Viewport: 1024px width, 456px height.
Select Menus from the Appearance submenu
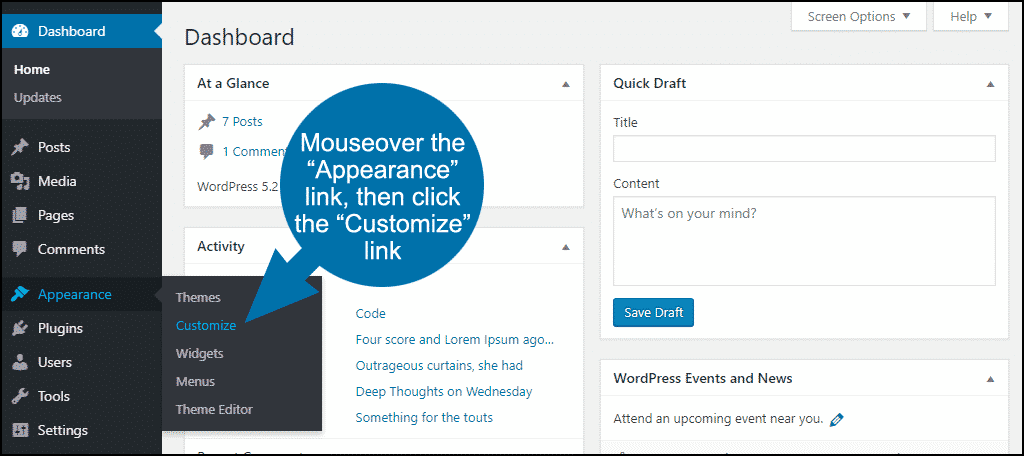point(195,382)
